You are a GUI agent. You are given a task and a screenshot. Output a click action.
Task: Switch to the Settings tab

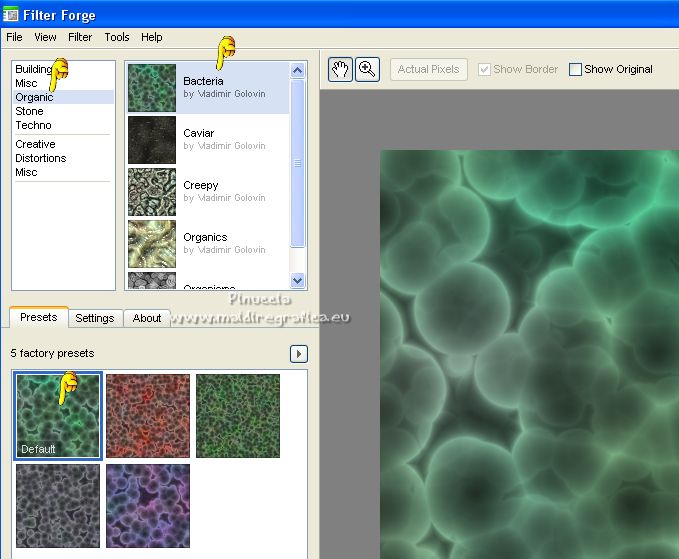pyautogui.click(x=95, y=318)
